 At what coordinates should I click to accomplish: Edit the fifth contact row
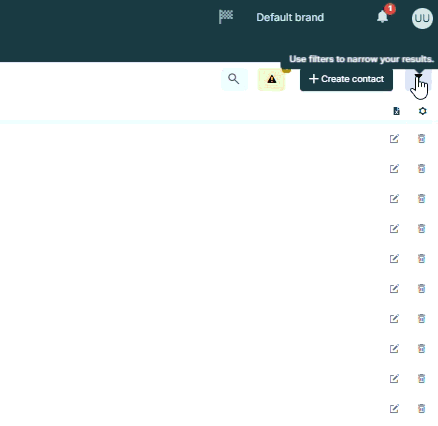[394, 258]
